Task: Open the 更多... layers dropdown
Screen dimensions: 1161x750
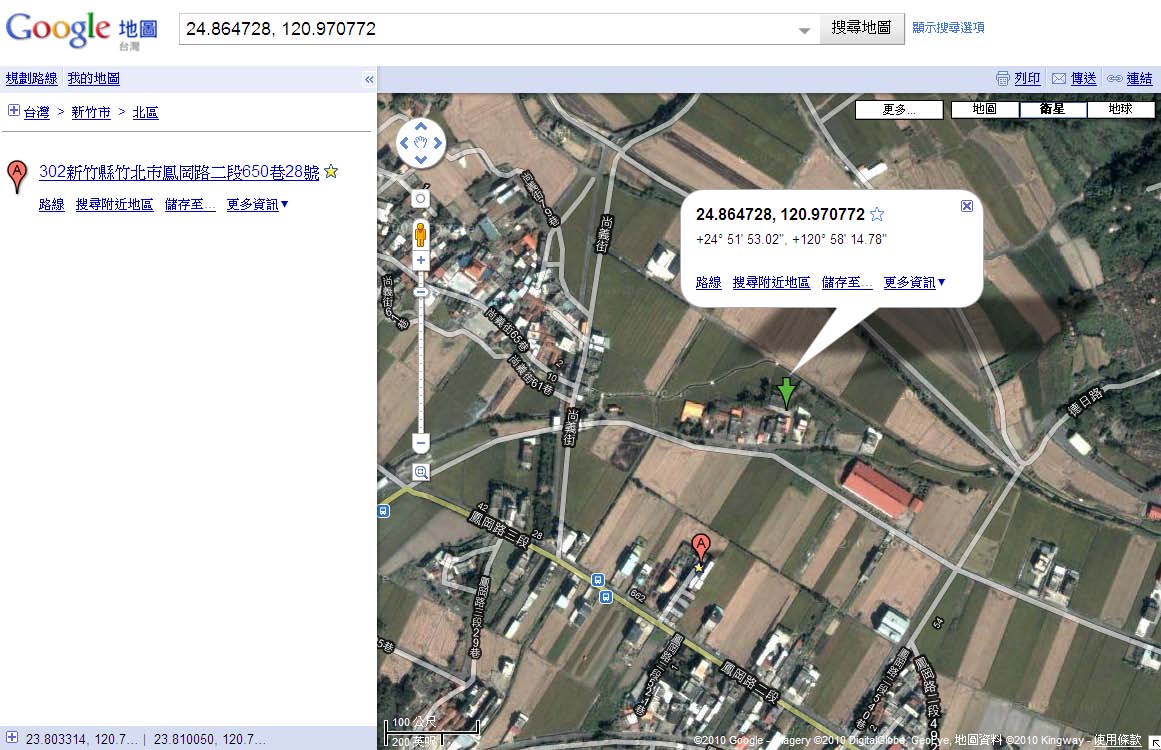Action: point(899,110)
